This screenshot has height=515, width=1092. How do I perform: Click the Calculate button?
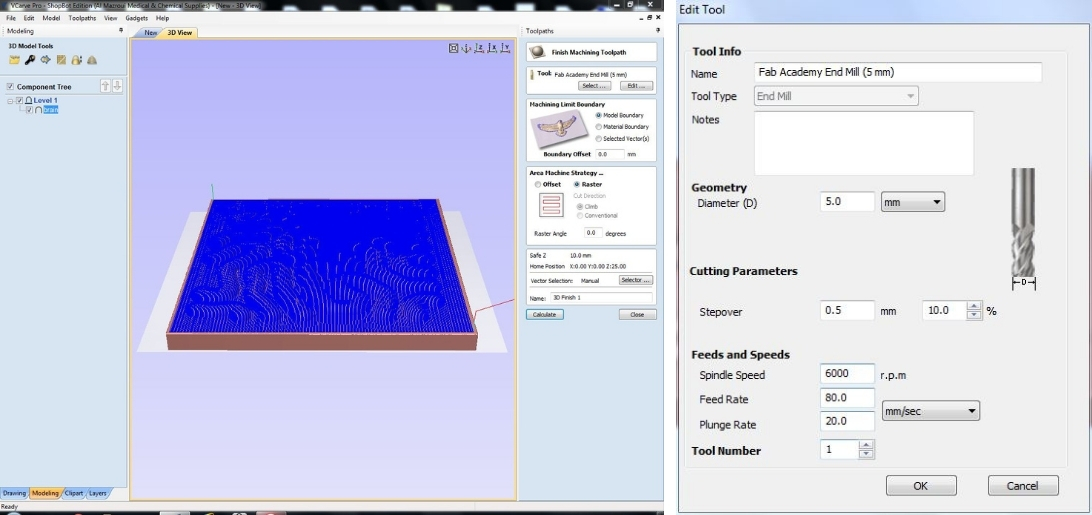click(x=545, y=314)
